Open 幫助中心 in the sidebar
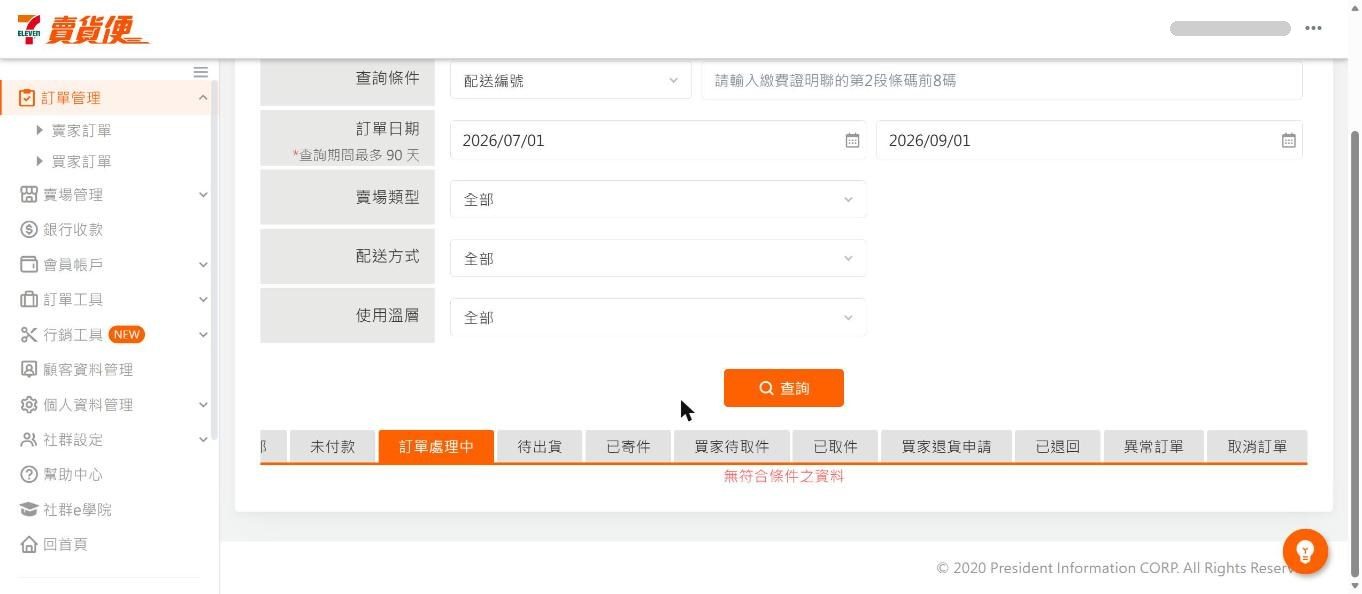 [x=73, y=474]
